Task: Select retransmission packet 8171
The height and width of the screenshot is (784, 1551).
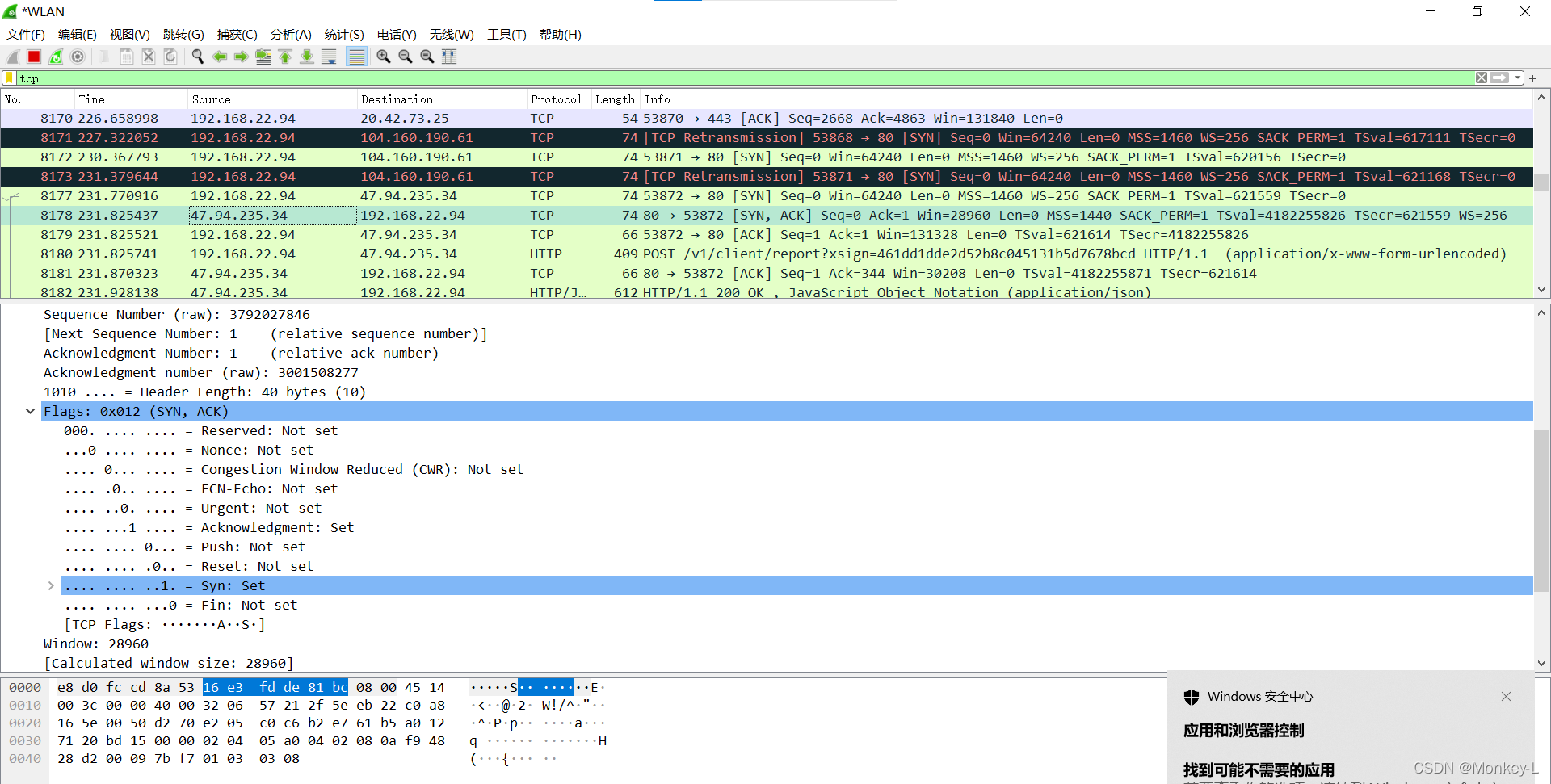Action: (x=767, y=138)
